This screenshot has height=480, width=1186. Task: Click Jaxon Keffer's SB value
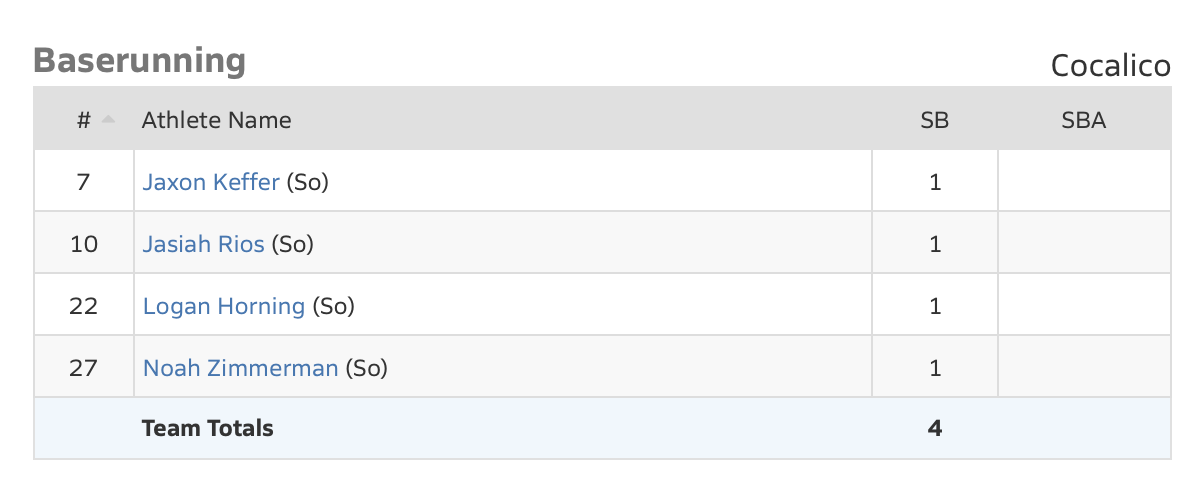[935, 182]
